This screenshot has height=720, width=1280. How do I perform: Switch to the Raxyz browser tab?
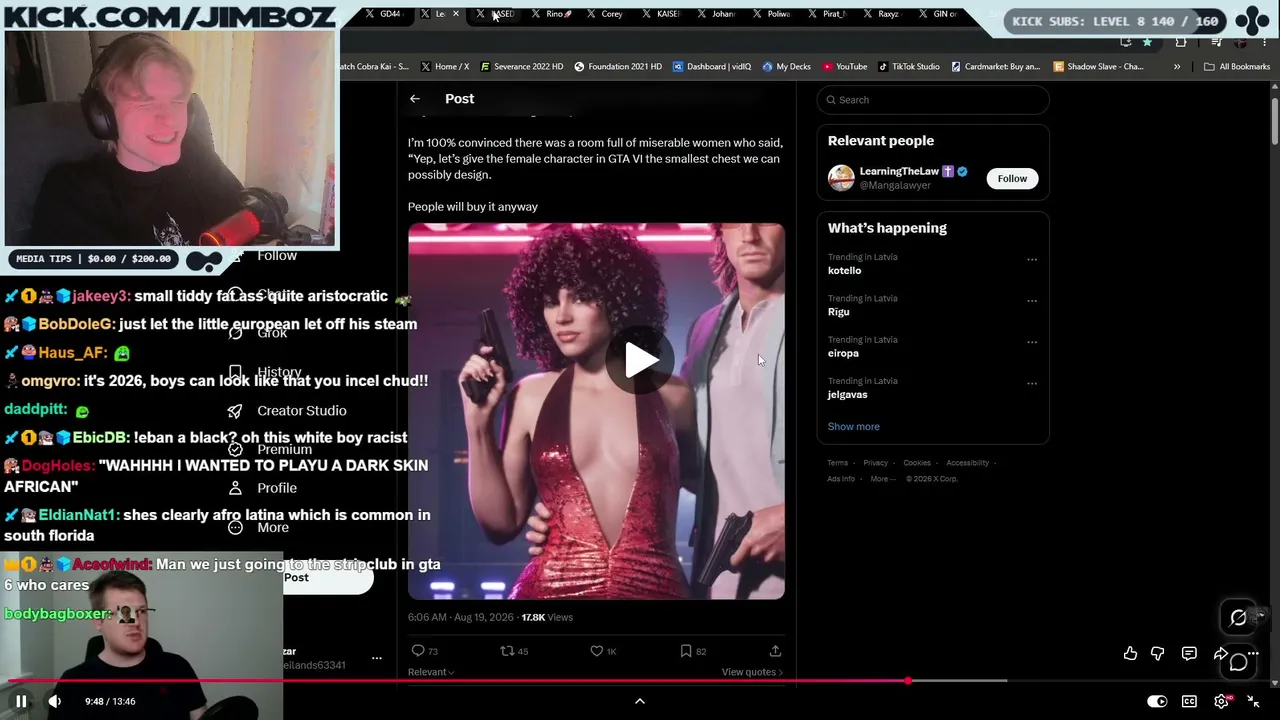point(881,14)
